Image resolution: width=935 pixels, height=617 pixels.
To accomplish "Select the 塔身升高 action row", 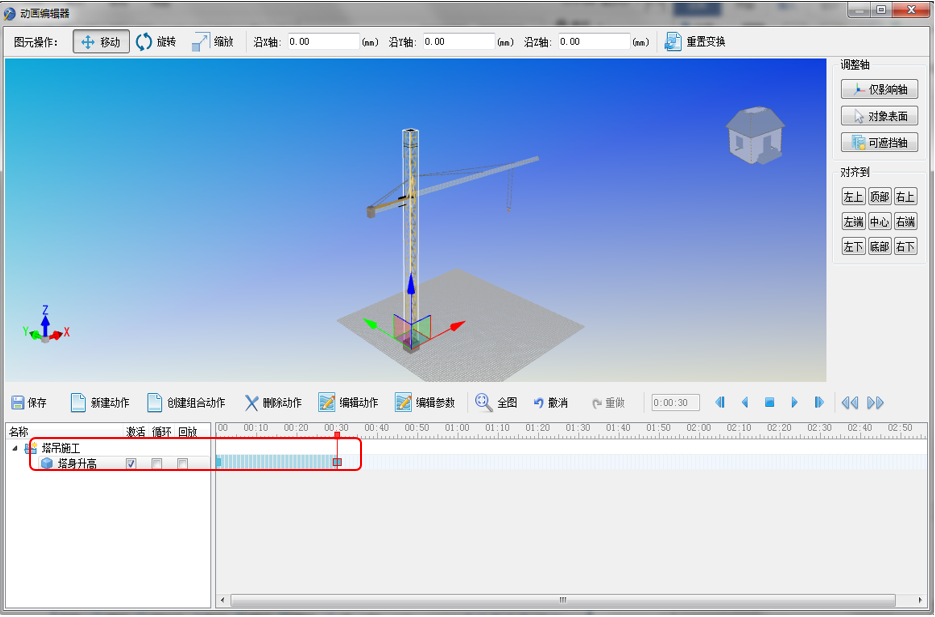I will point(76,463).
